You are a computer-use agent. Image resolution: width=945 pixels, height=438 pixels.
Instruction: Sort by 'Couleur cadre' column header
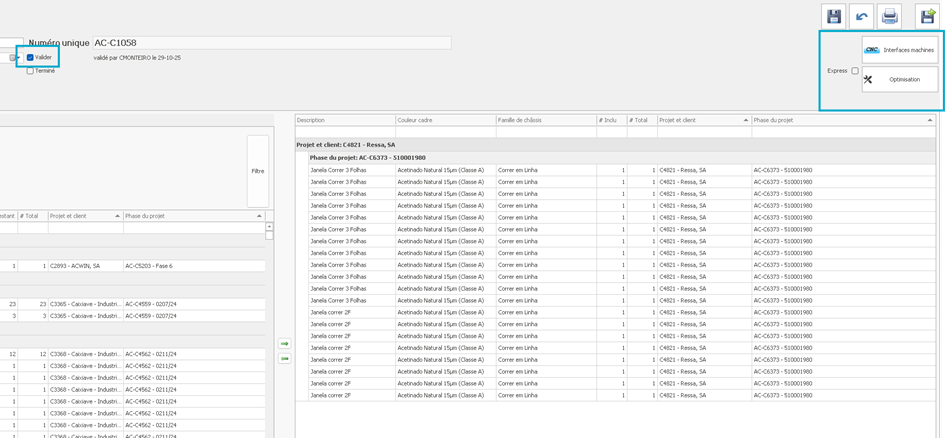tap(445, 120)
